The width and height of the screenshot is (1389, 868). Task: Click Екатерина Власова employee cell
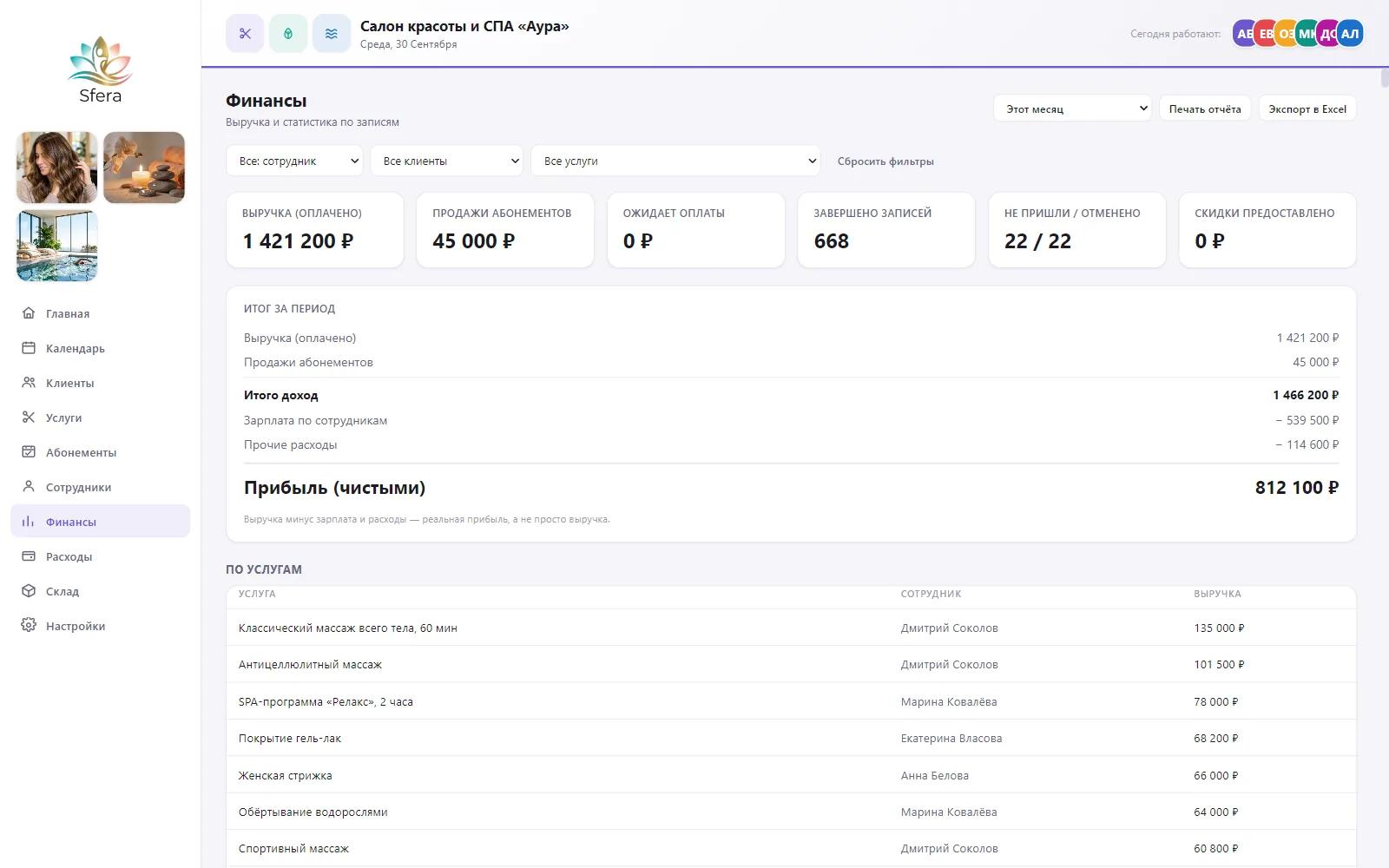click(x=951, y=739)
